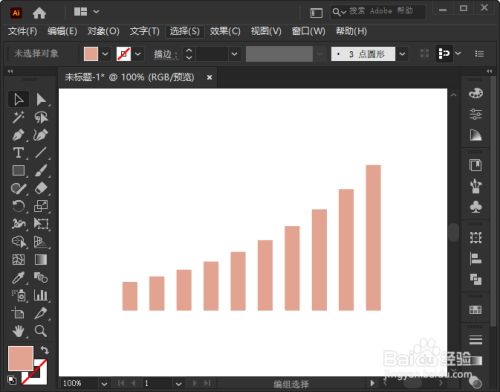Image resolution: width=500 pixels, height=392 pixels.
Task: Swap fill and stroke colors
Action: click(44, 350)
